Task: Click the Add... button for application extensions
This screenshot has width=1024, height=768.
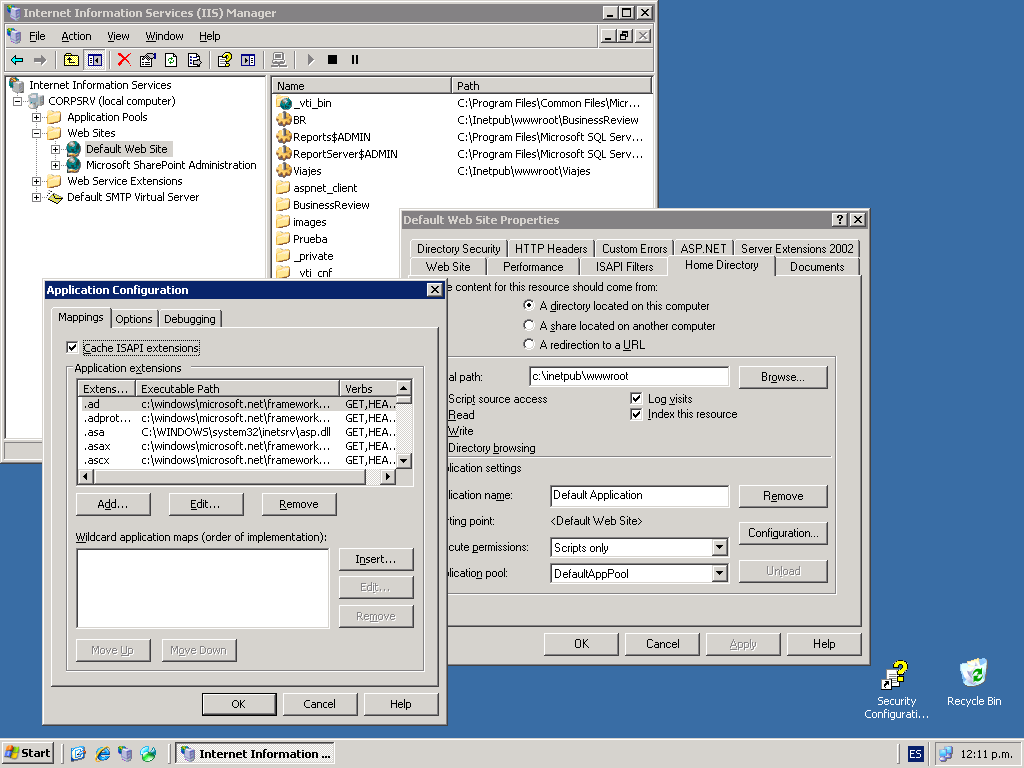Action: click(x=113, y=504)
